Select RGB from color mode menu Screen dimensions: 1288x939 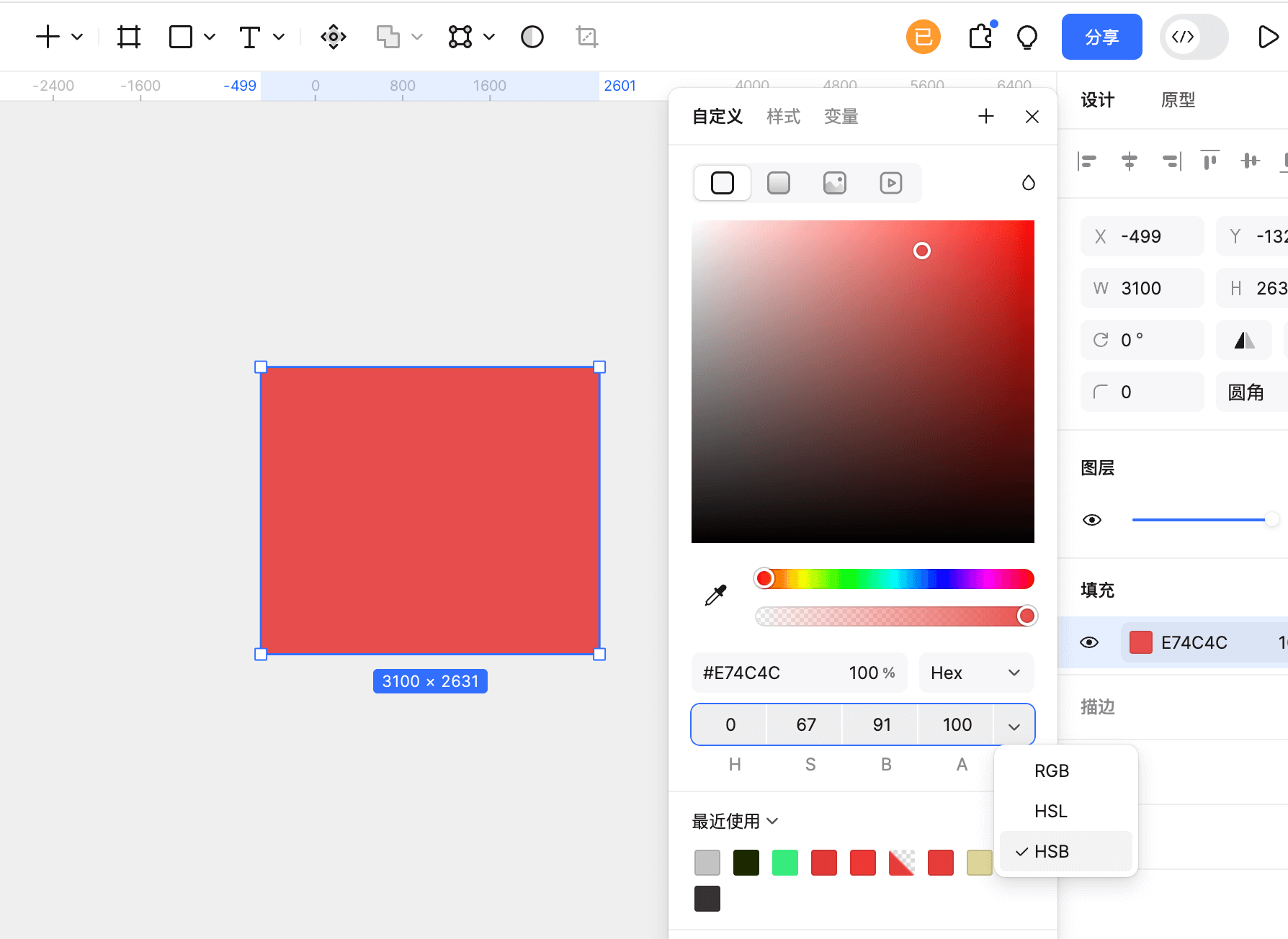(x=1051, y=770)
